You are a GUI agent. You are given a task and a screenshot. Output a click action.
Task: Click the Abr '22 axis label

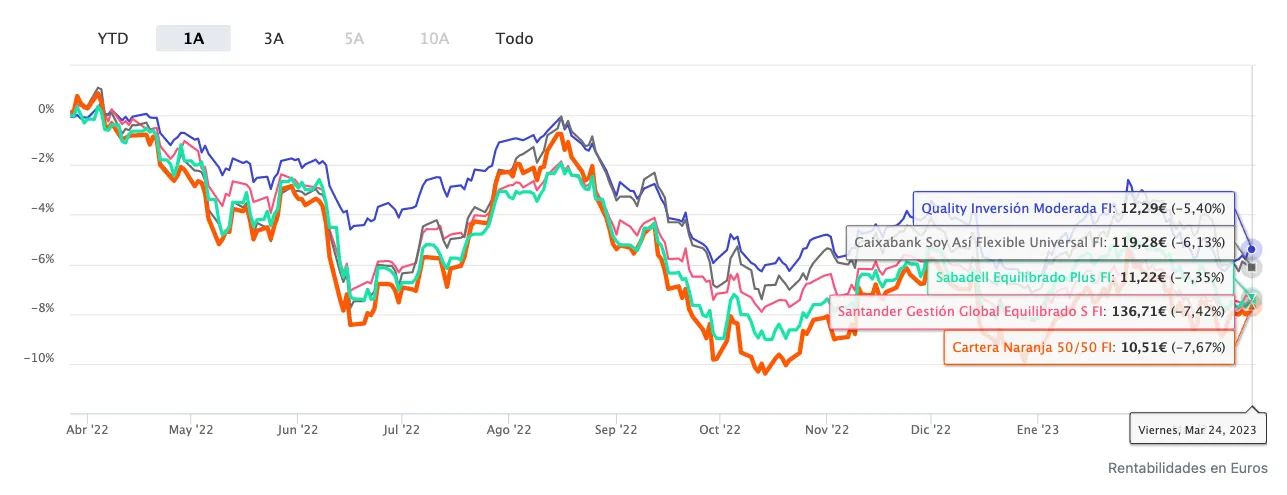coord(87,430)
